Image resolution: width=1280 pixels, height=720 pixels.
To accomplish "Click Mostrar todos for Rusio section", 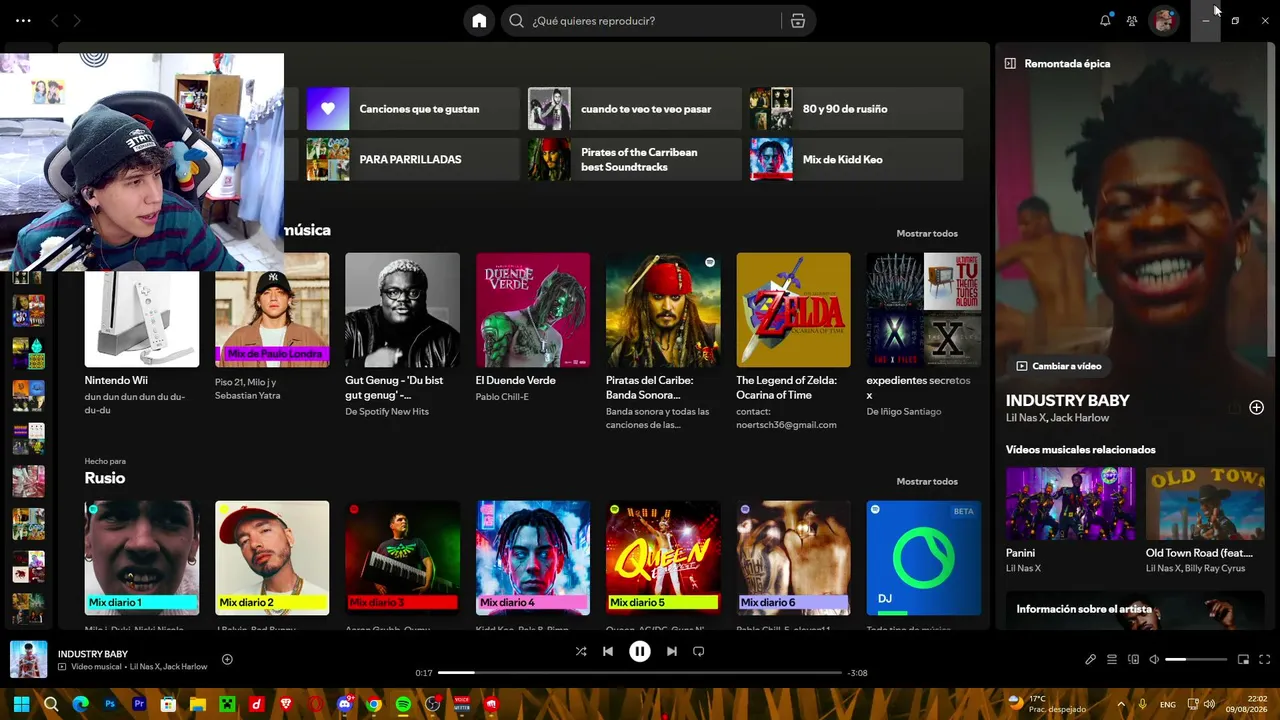I will click(927, 481).
